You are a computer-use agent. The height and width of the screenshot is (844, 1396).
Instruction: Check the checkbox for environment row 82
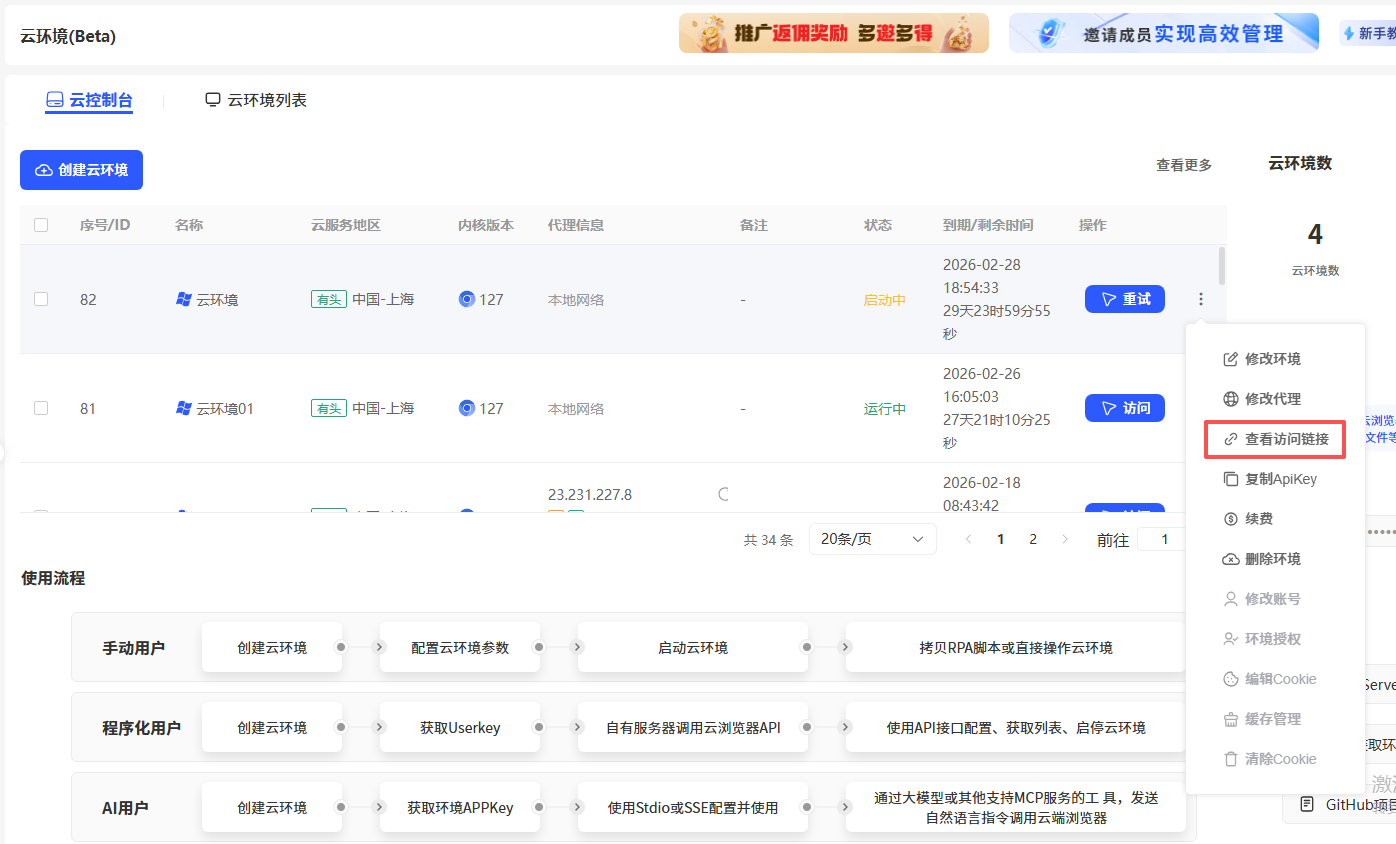40,298
